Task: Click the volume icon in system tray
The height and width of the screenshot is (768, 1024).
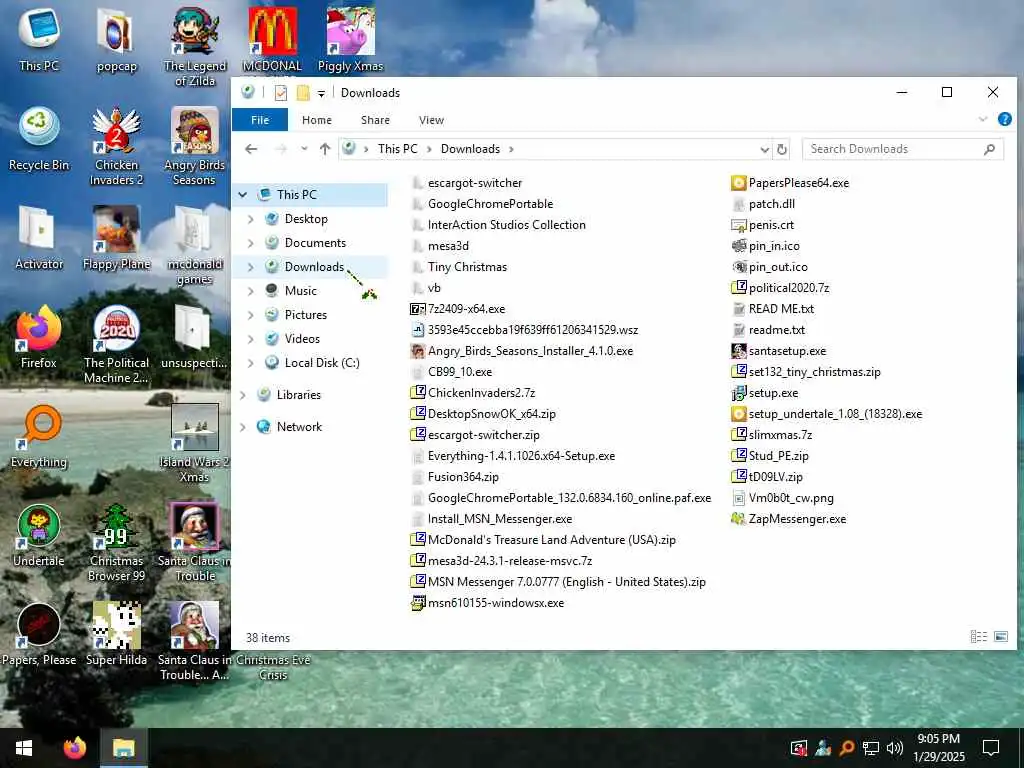Action: [x=895, y=748]
